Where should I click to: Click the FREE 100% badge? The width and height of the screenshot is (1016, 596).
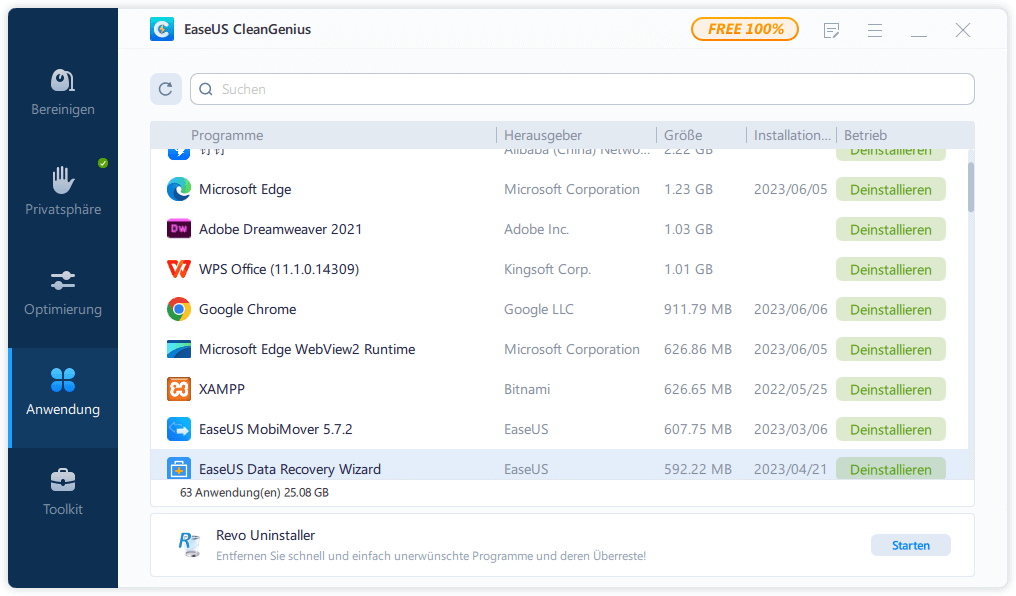(745, 29)
